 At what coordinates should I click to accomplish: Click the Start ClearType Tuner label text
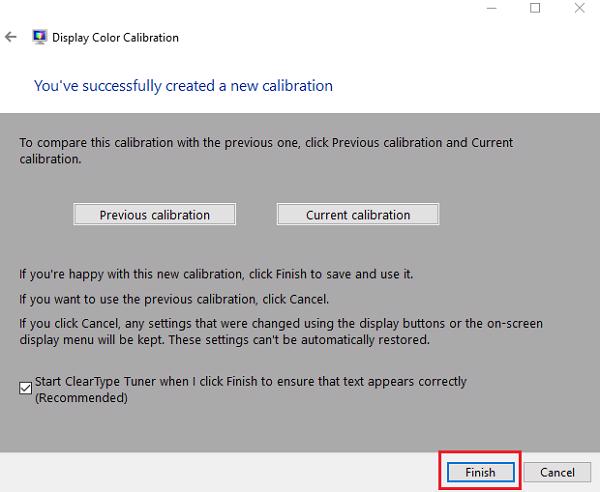point(250,381)
